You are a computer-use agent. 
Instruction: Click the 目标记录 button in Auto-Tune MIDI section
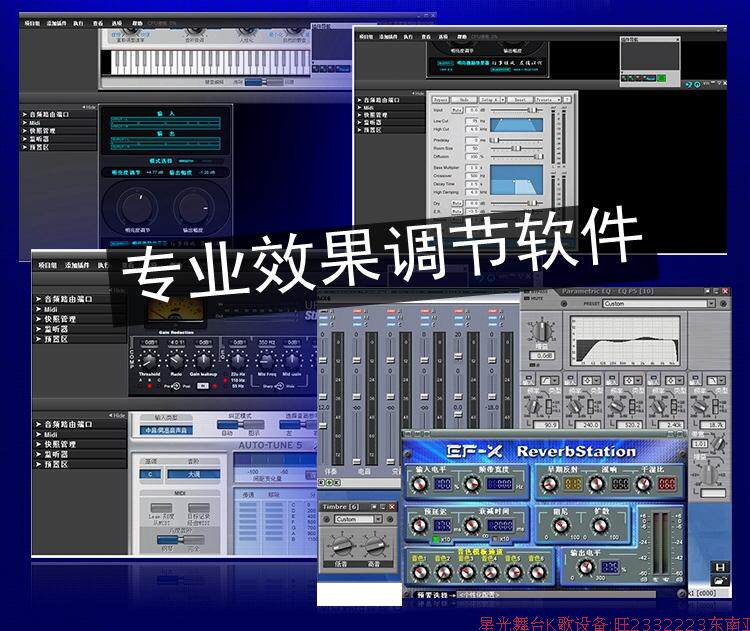[x=199, y=509]
